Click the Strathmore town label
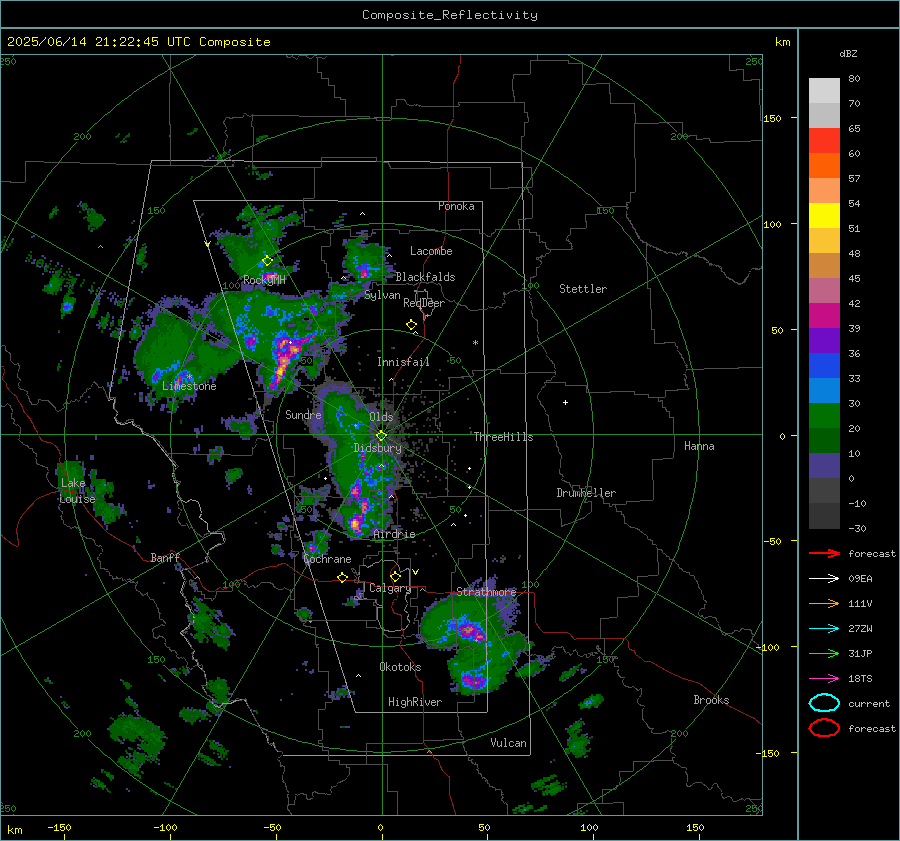 [486, 592]
